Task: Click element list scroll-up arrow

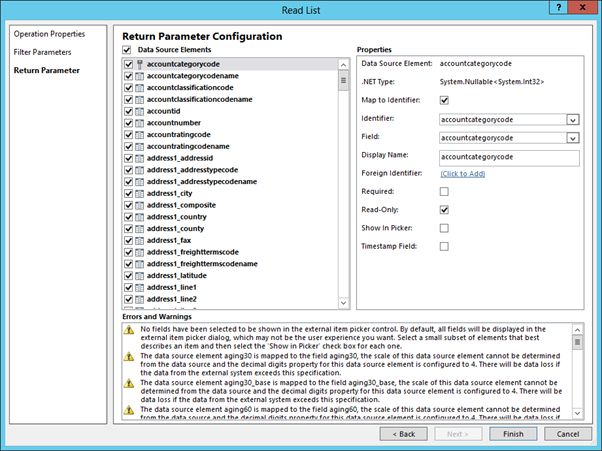Action: point(343,65)
